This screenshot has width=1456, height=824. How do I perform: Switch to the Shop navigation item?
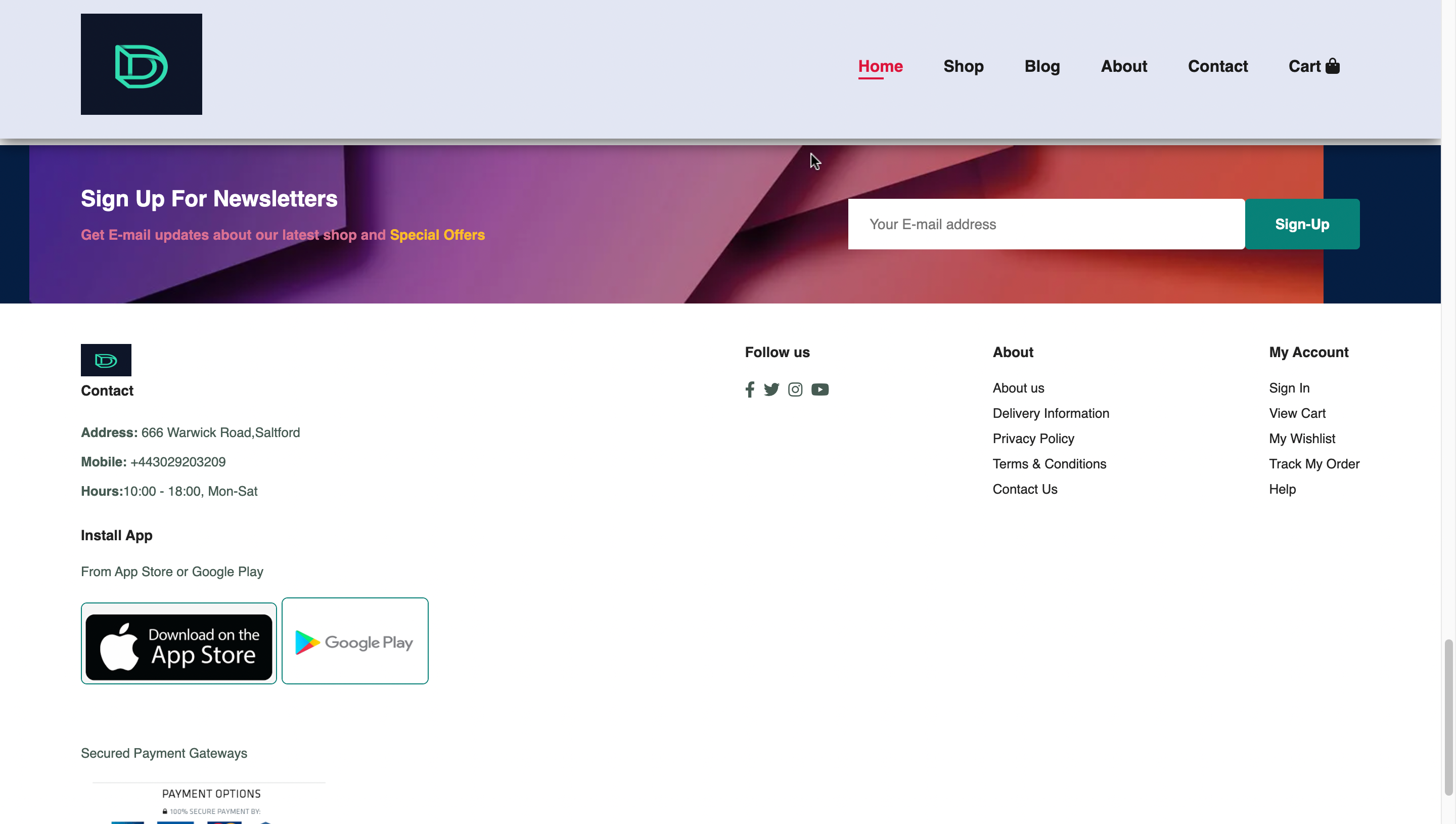(x=964, y=66)
